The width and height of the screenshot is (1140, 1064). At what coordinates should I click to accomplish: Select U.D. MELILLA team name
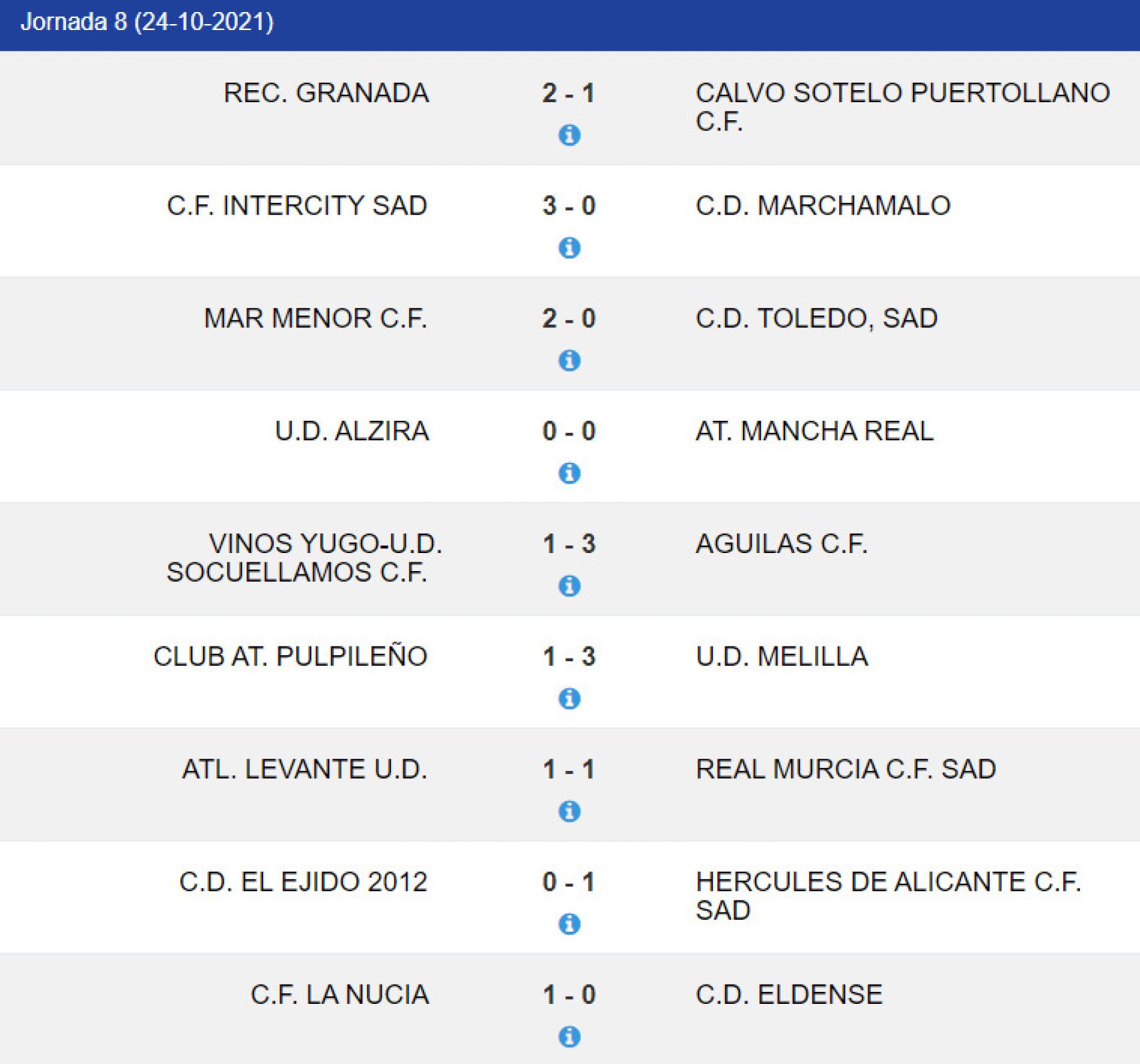click(782, 657)
